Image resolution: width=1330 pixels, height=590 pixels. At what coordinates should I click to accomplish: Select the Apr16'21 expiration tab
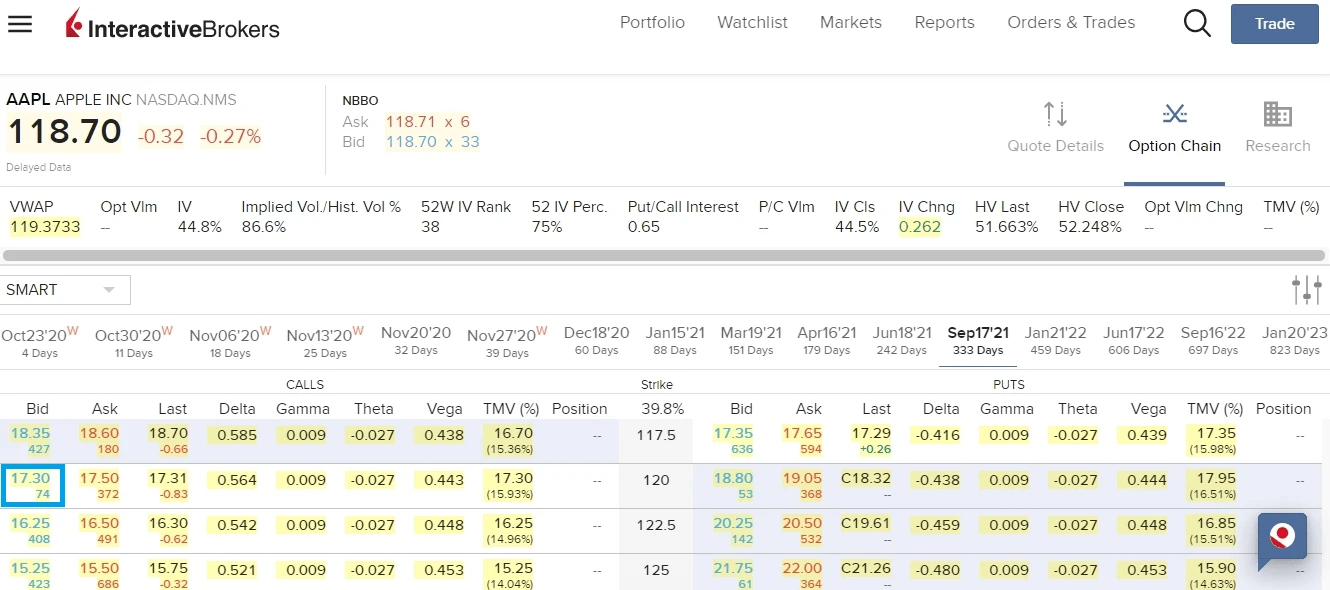(x=826, y=341)
